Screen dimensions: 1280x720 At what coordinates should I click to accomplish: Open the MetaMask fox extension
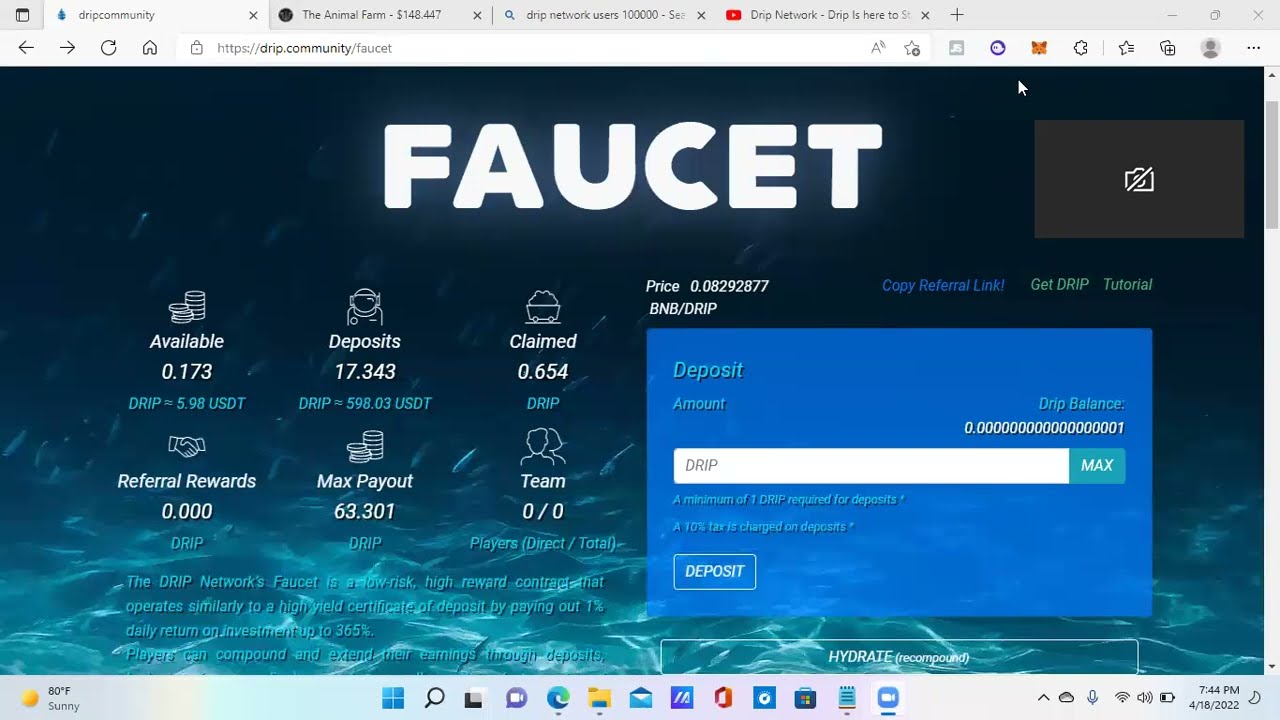[1039, 48]
